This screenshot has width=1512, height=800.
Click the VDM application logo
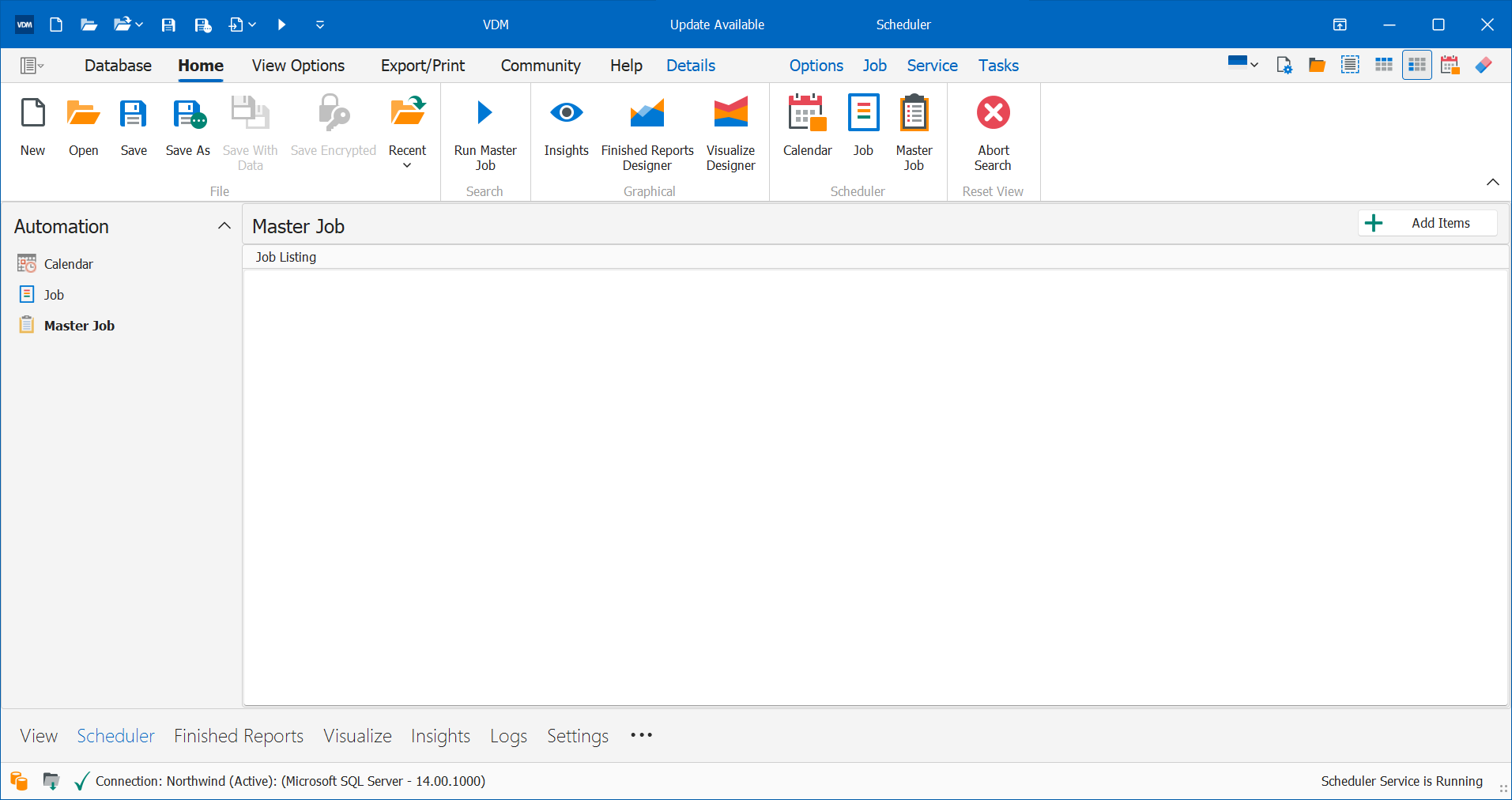point(25,25)
